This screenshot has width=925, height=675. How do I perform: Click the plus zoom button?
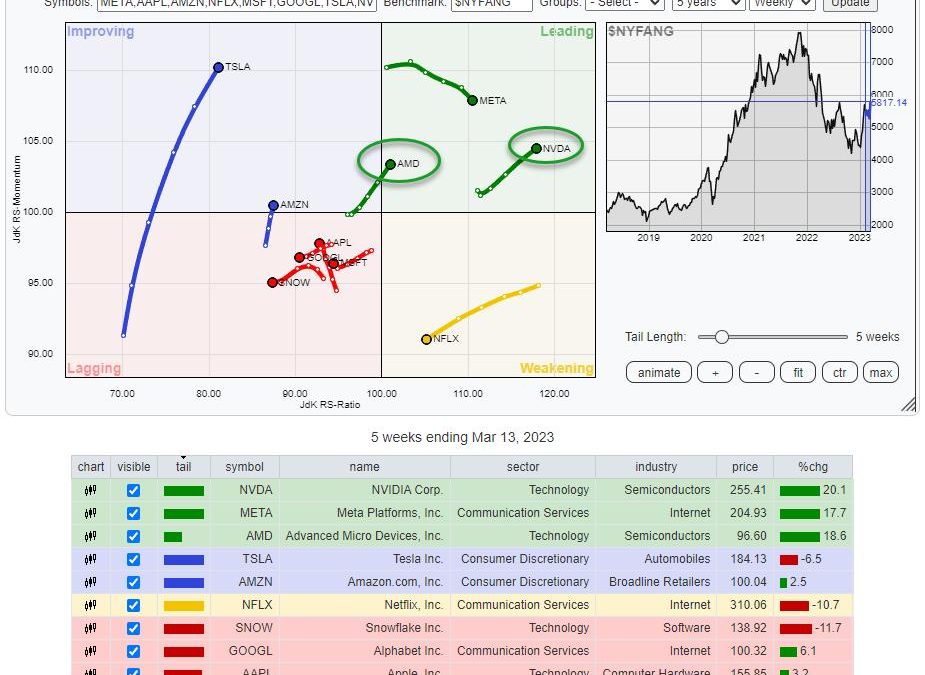715,373
